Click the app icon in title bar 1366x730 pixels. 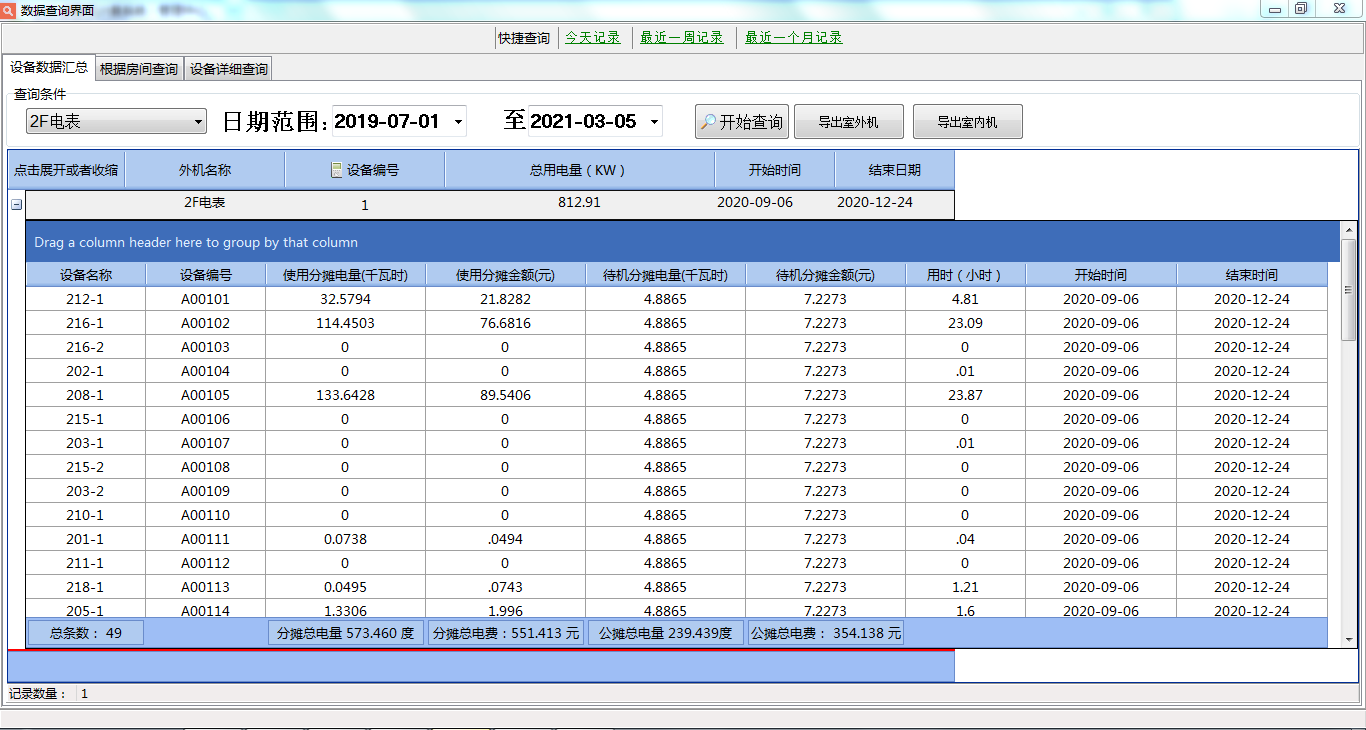coord(9,9)
